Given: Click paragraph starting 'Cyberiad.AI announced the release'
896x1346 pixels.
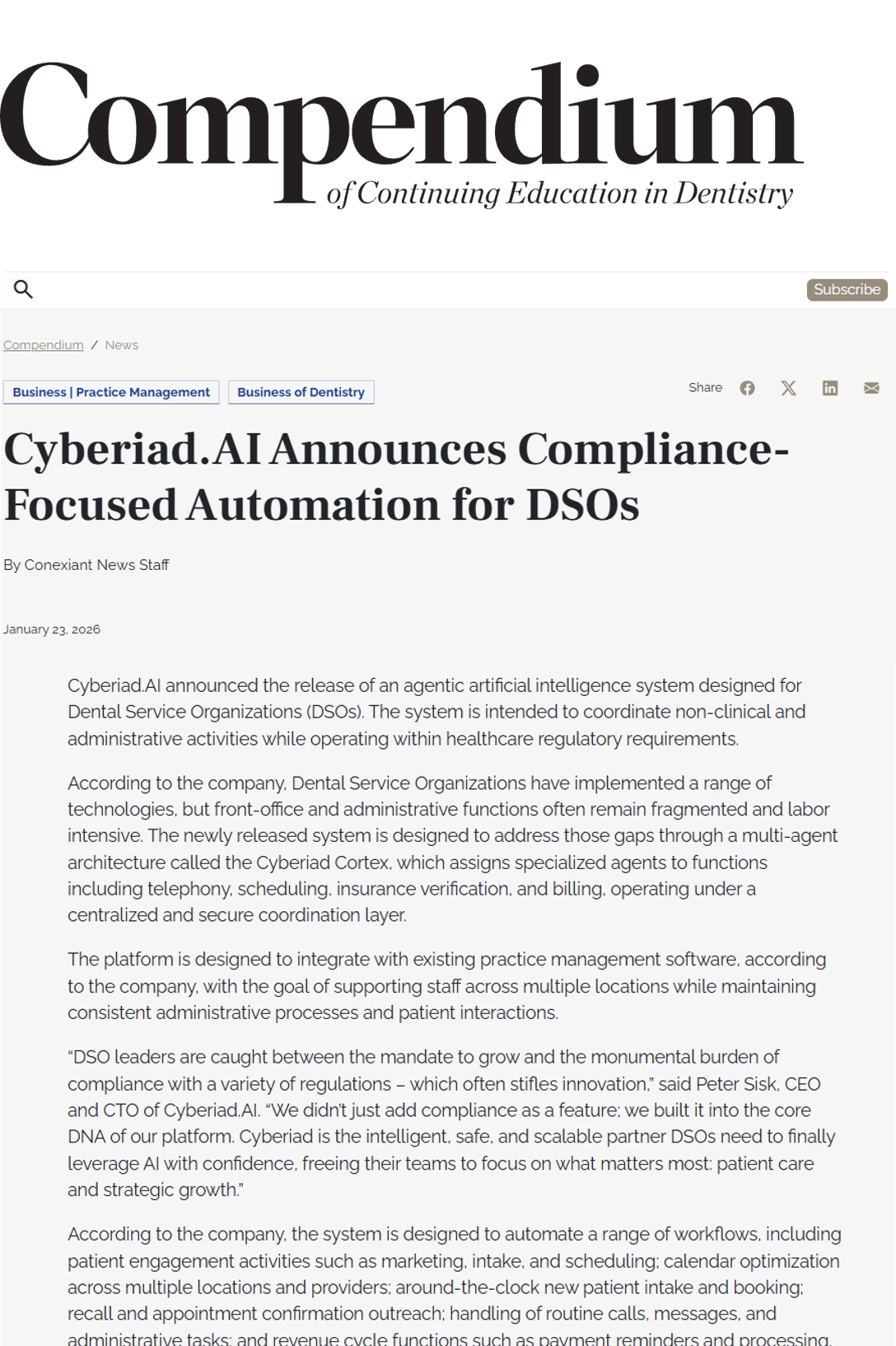Looking at the screenshot, I should (x=436, y=712).
